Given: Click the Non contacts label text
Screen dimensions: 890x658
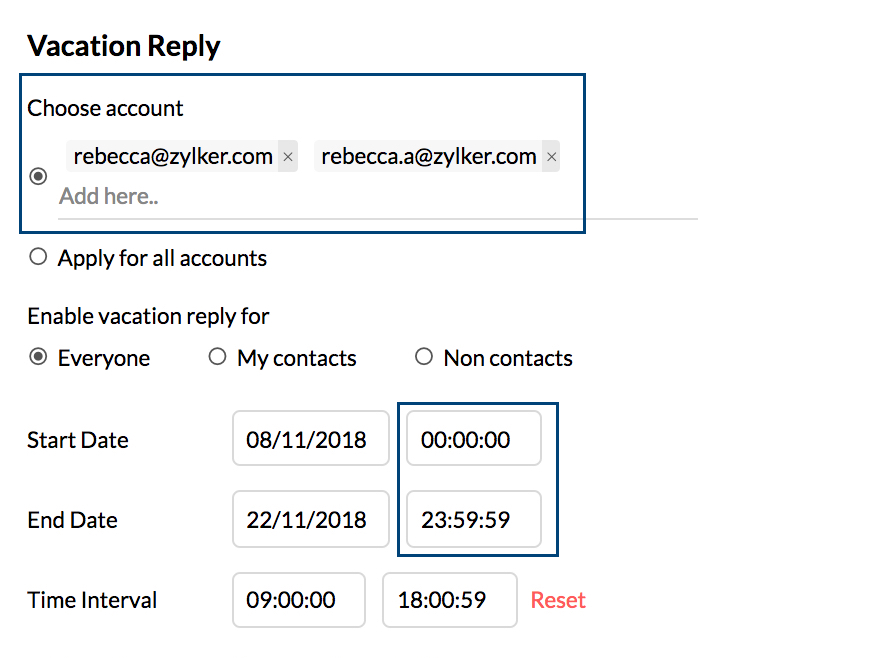Looking at the screenshot, I should 508,358.
